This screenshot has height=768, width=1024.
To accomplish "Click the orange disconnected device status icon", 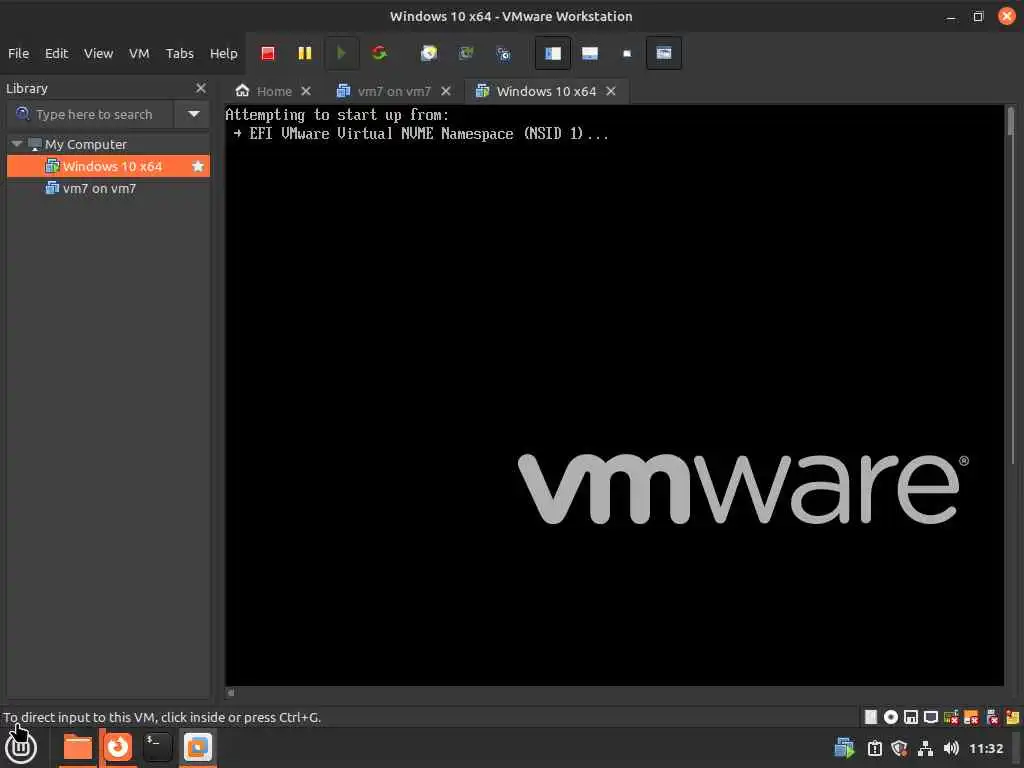I will tap(972, 717).
